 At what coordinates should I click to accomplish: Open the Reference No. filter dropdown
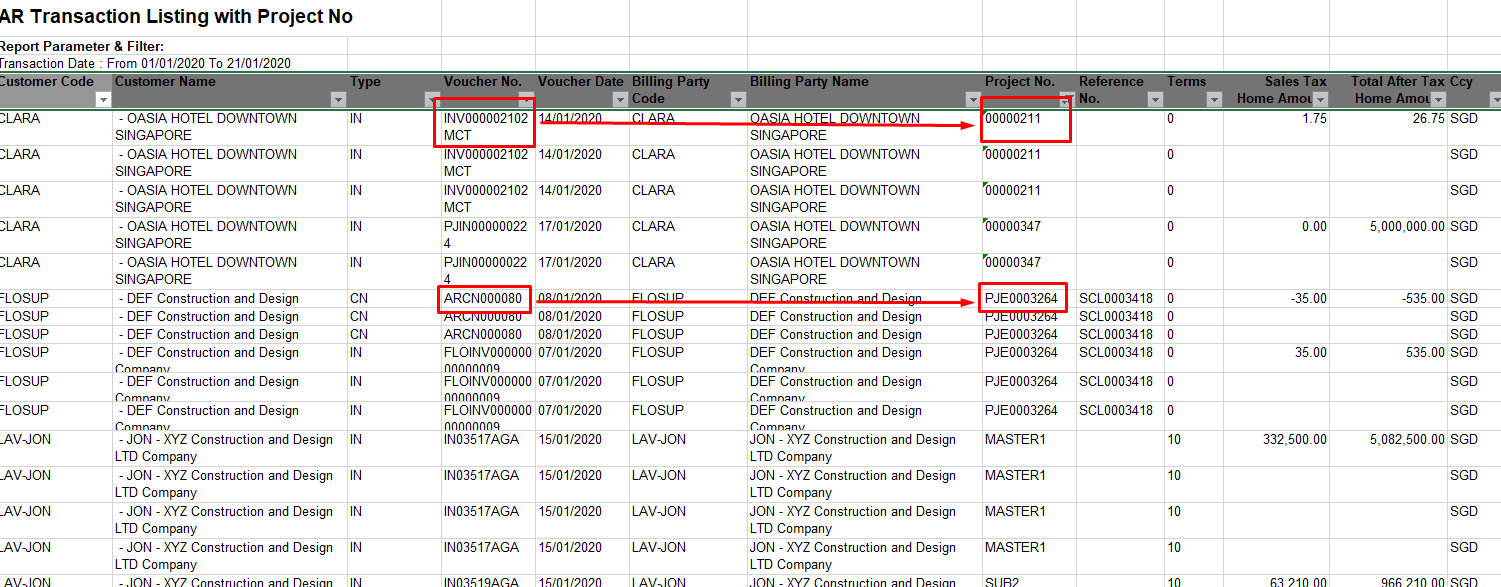click(1155, 99)
